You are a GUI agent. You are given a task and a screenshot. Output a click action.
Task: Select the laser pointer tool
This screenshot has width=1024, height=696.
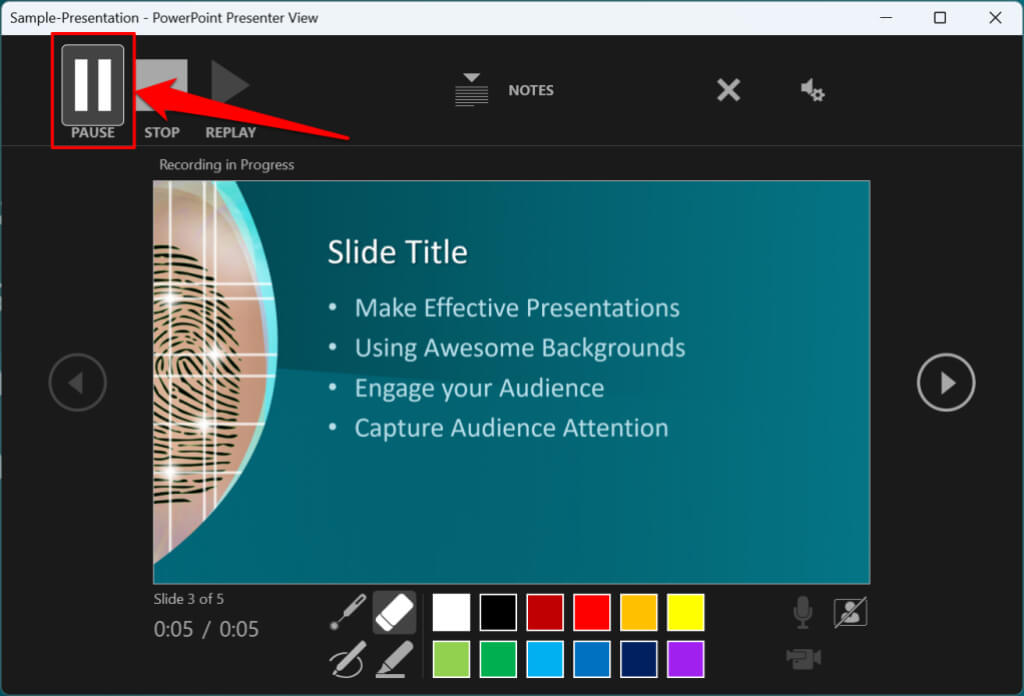(348, 612)
